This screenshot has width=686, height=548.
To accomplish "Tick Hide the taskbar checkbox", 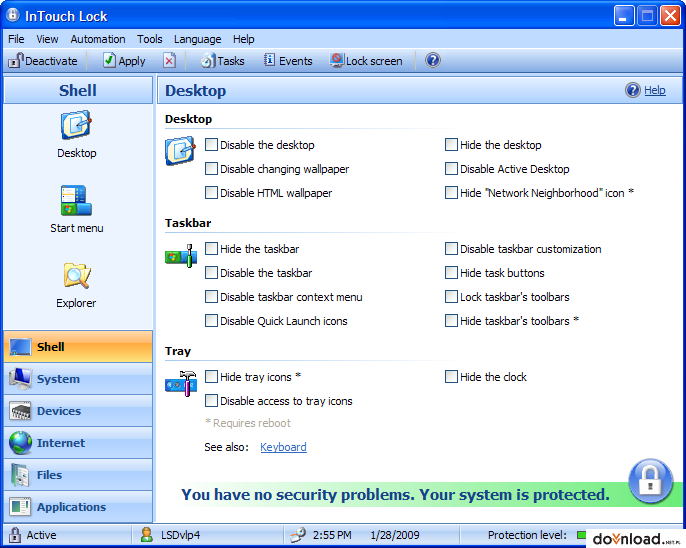I will coord(211,249).
